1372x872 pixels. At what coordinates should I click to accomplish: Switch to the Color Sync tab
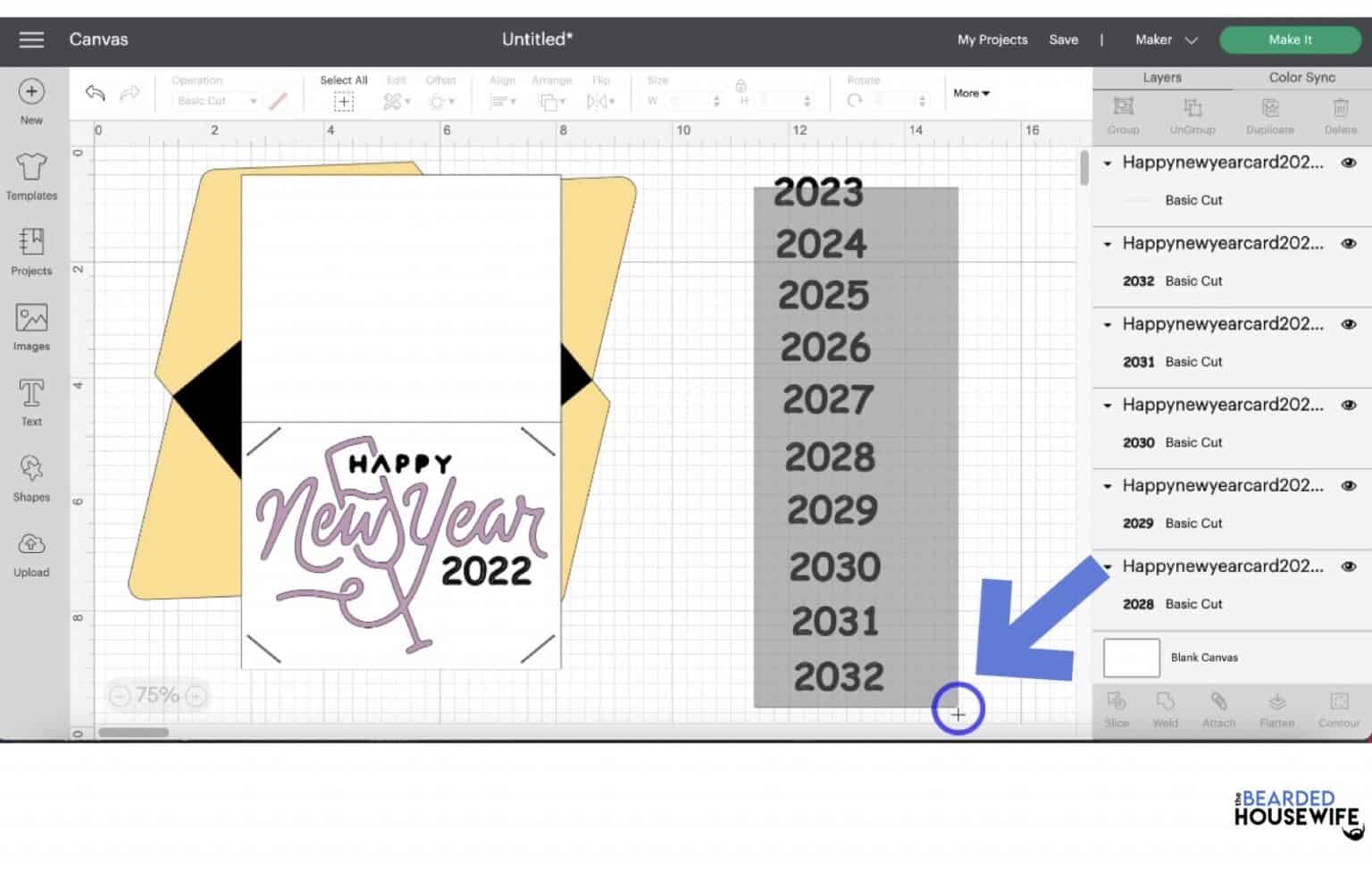1301,78
